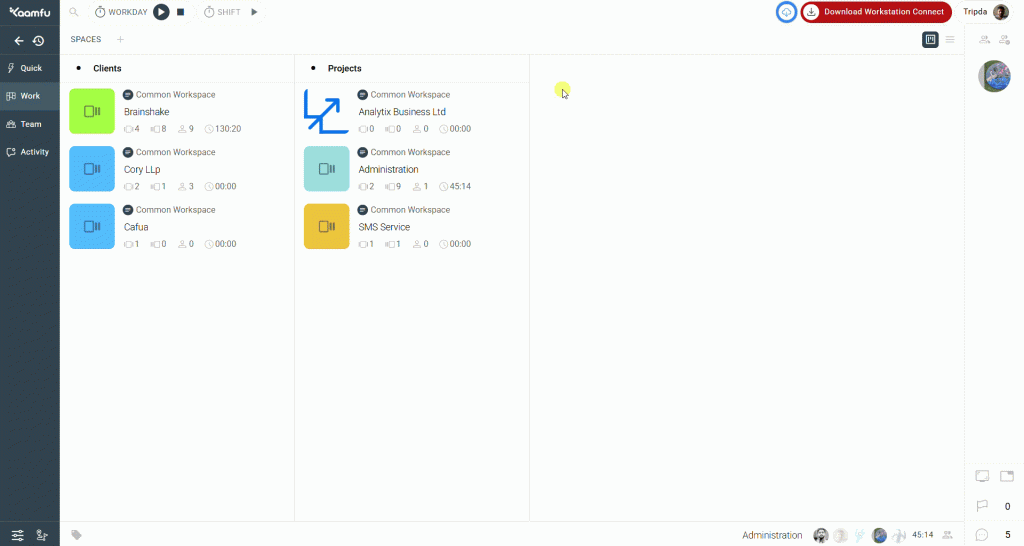Click Download Workstation Connect button
Viewport: 1024px width, 546px height.
(876, 12)
